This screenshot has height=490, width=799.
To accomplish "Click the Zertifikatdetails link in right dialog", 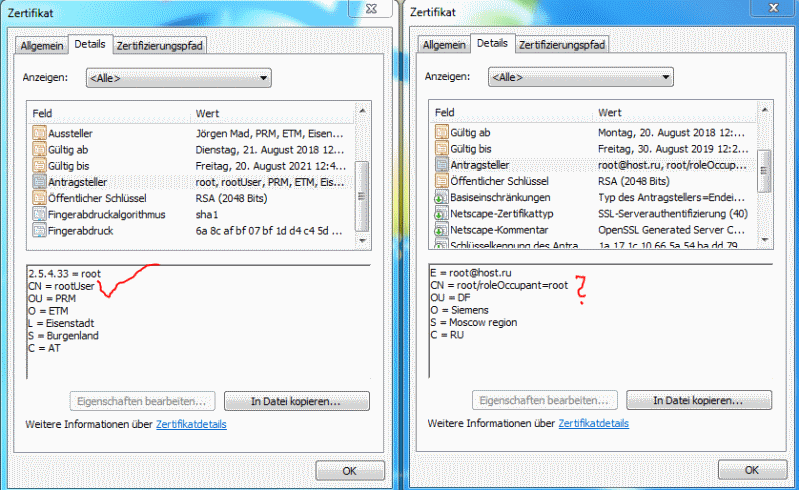I will click(x=593, y=423).
